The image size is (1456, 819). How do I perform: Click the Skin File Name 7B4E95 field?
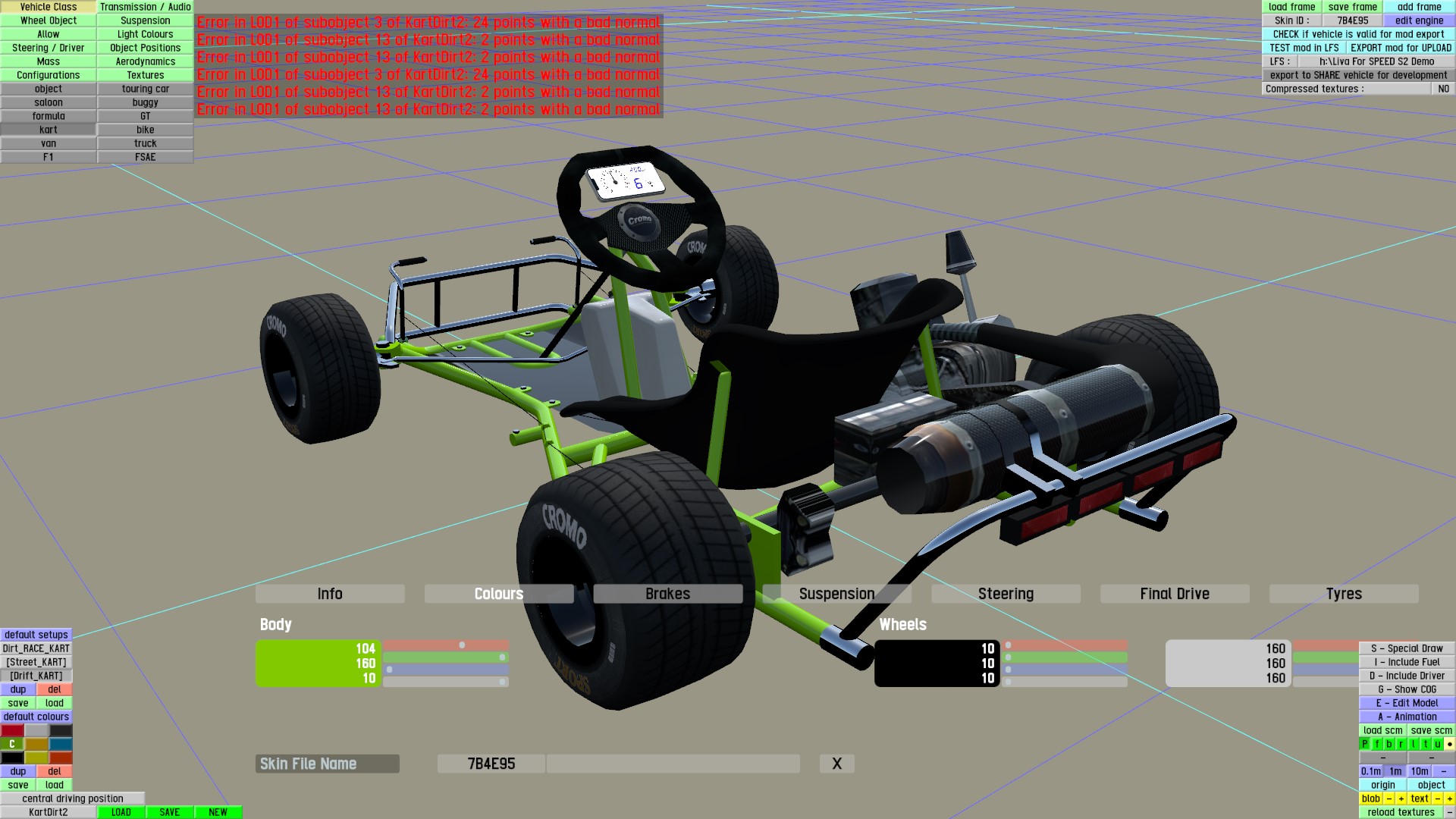point(491,764)
